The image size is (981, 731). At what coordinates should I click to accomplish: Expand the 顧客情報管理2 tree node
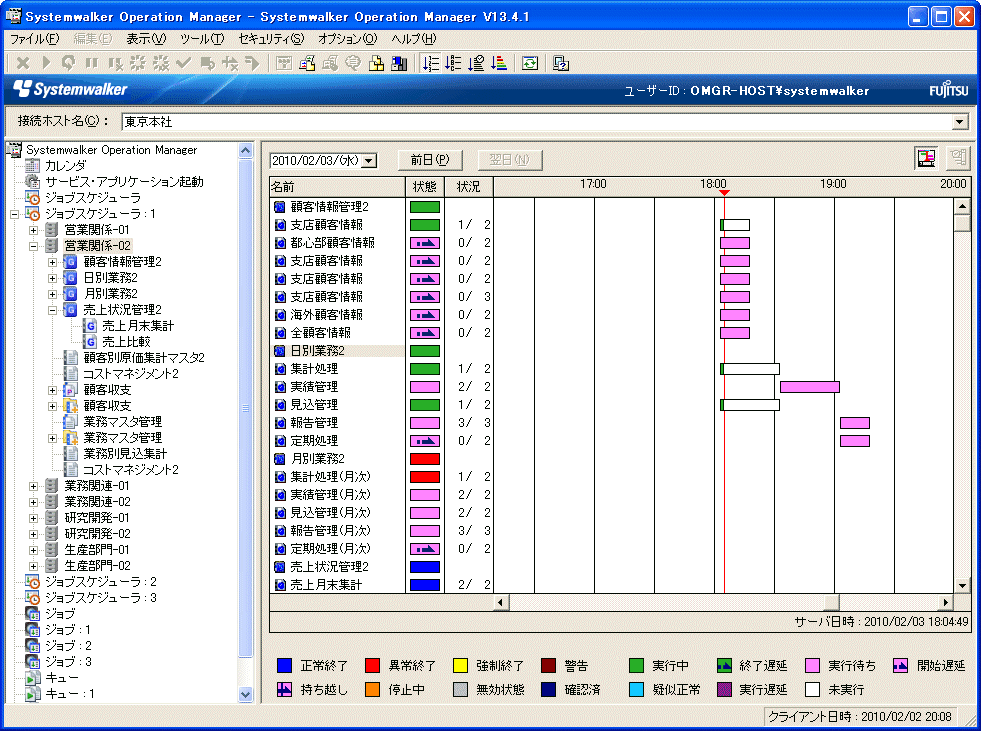53,262
